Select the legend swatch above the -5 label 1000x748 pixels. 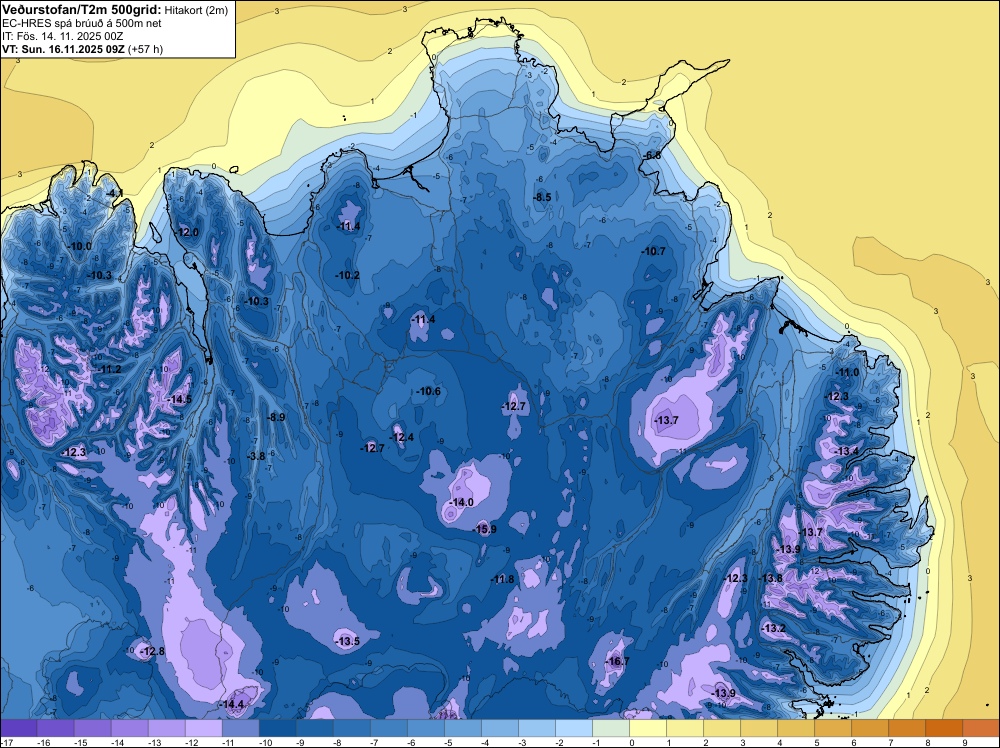[x=462, y=728]
